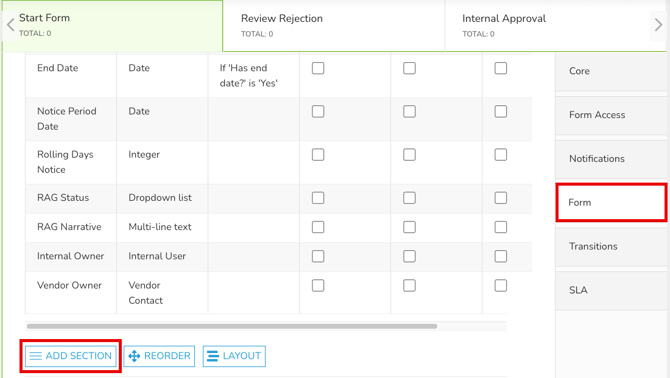Tick third checkbox in Vendor Owner row
Viewport: 670px width, 378px height.
pyautogui.click(x=501, y=285)
